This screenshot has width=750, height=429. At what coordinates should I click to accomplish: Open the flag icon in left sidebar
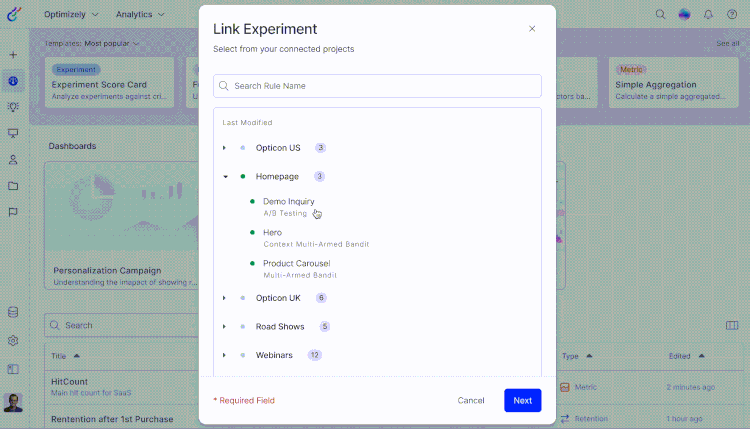[13, 212]
